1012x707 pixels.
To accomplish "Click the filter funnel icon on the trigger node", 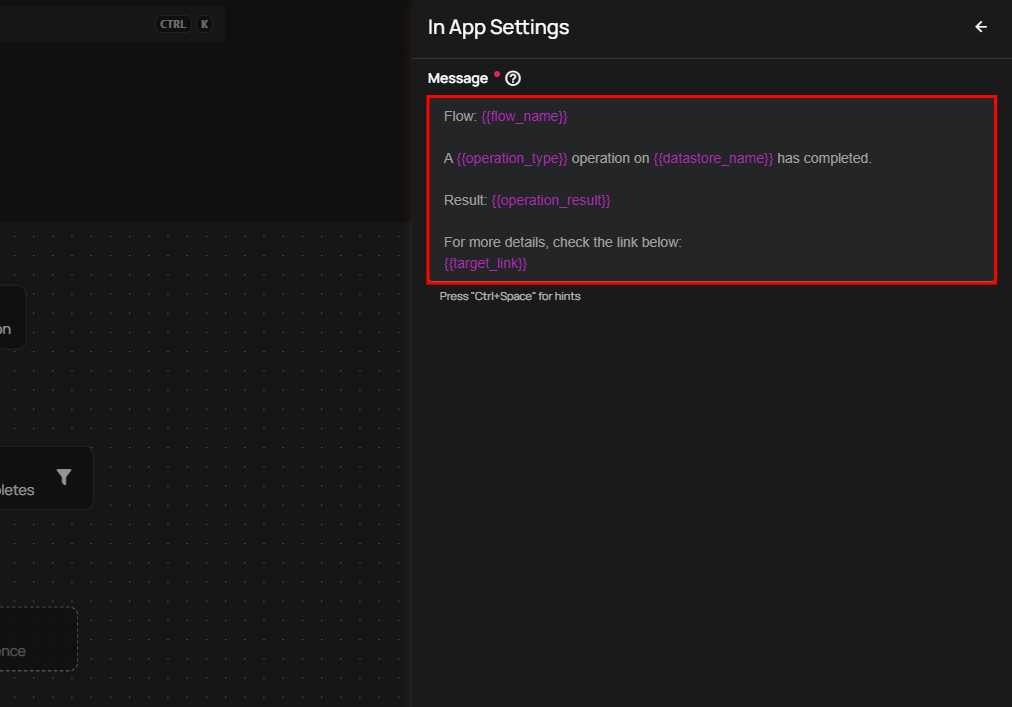I will (x=64, y=477).
